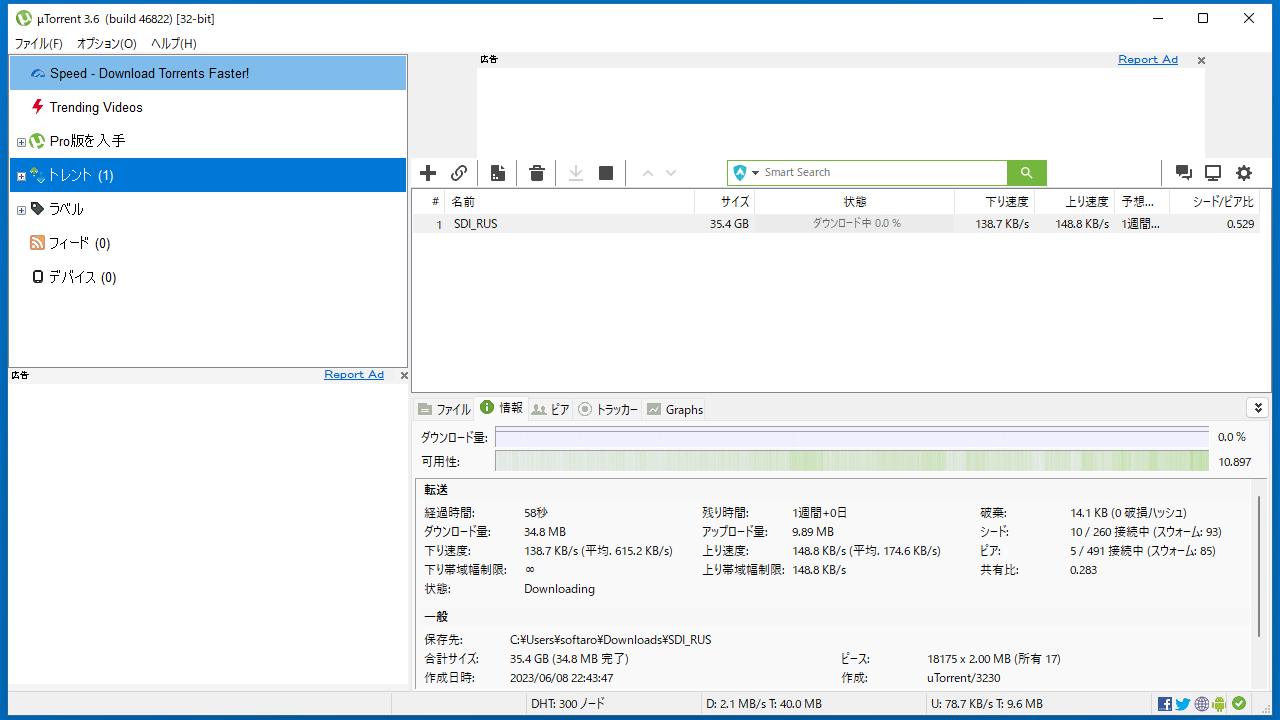This screenshot has height=720, width=1280.
Task: Click the Remove torrent trash icon
Action: coord(537,173)
